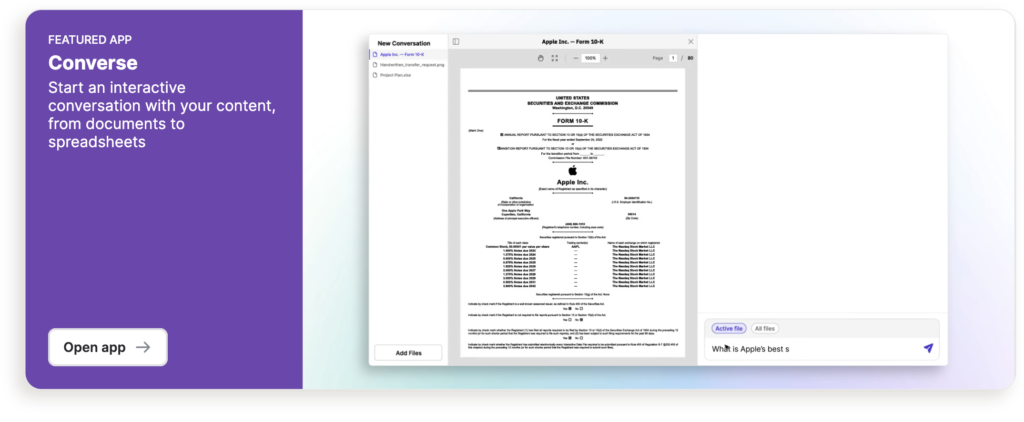This screenshot has height=422, width=1024.
Task: Click the Apple logo in the document page
Action: click(x=573, y=170)
